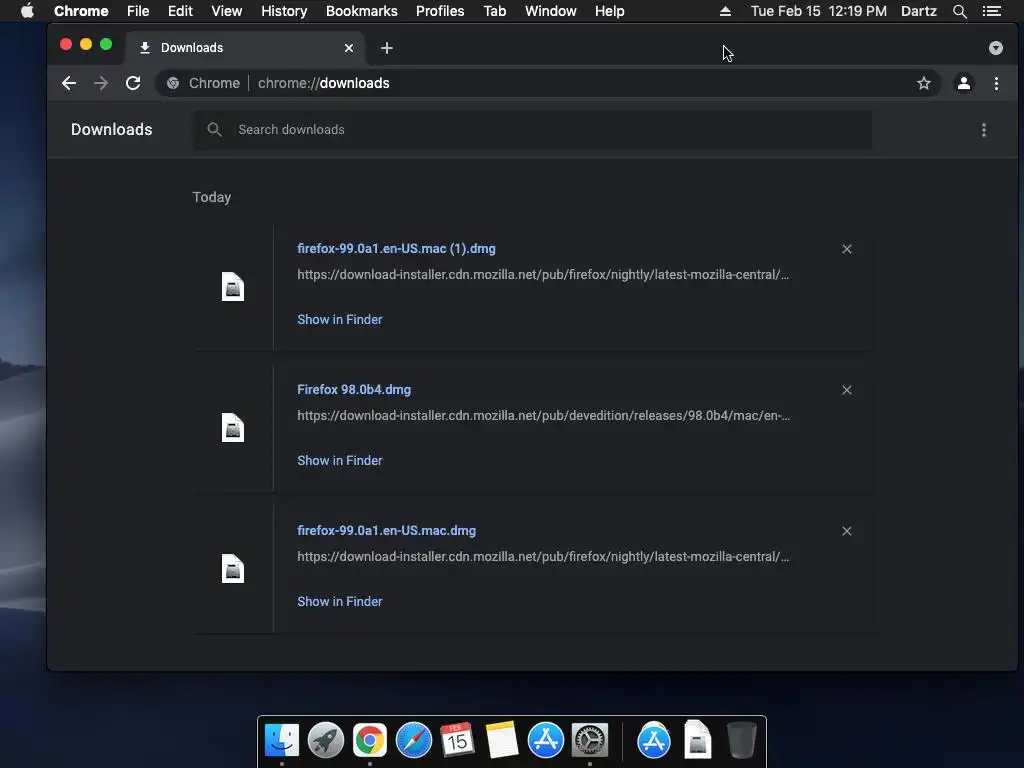Image resolution: width=1024 pixels, height=768 pixels.
Task: Open the Edit menu
Action: coord(180,11)
